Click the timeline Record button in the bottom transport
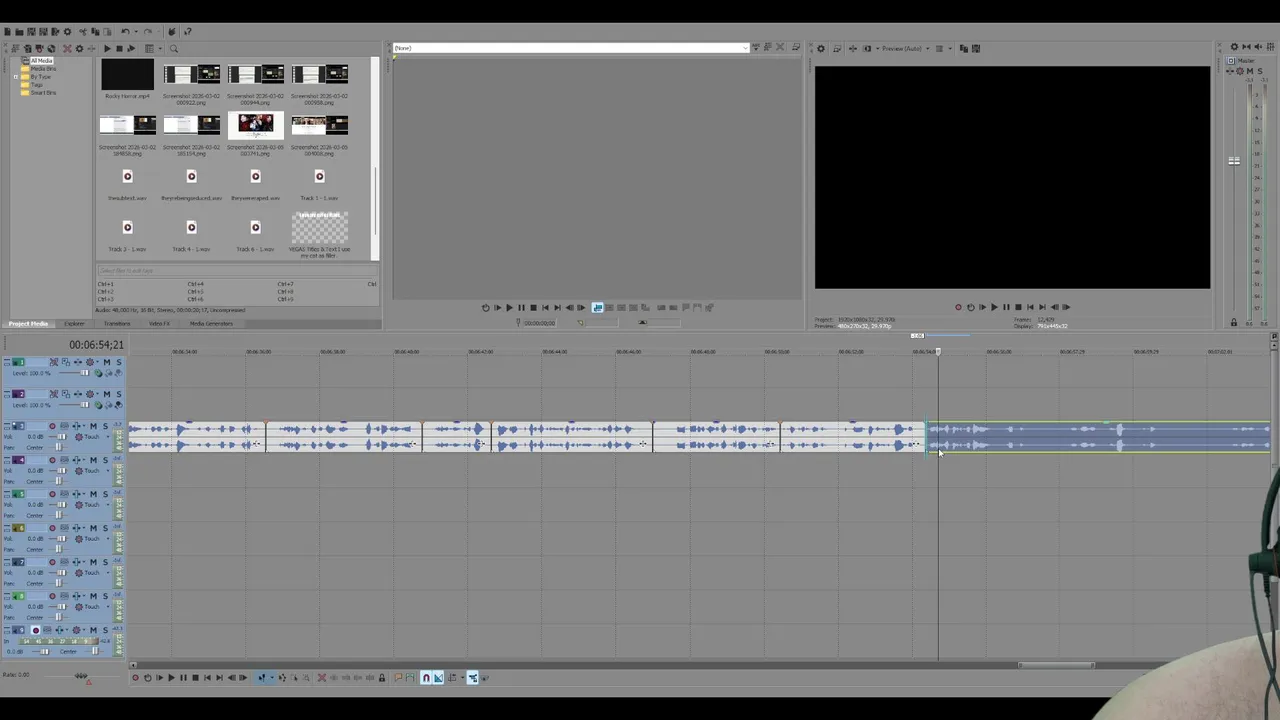1280x720 pixels. [135, 677]
